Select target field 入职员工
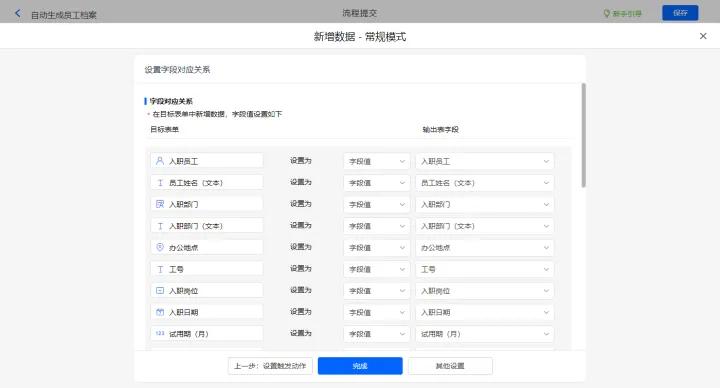 point(207,161)
